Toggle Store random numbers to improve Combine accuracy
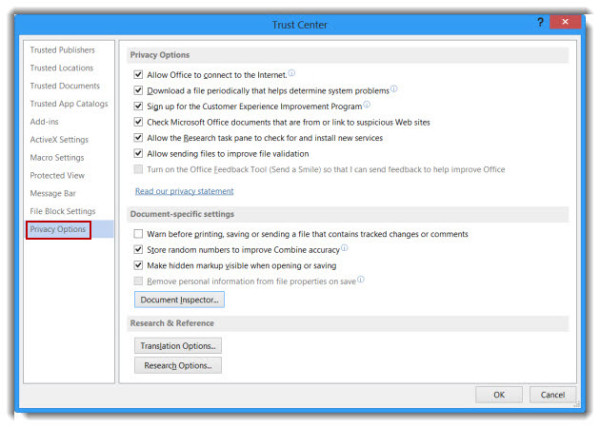 [138, 249]
